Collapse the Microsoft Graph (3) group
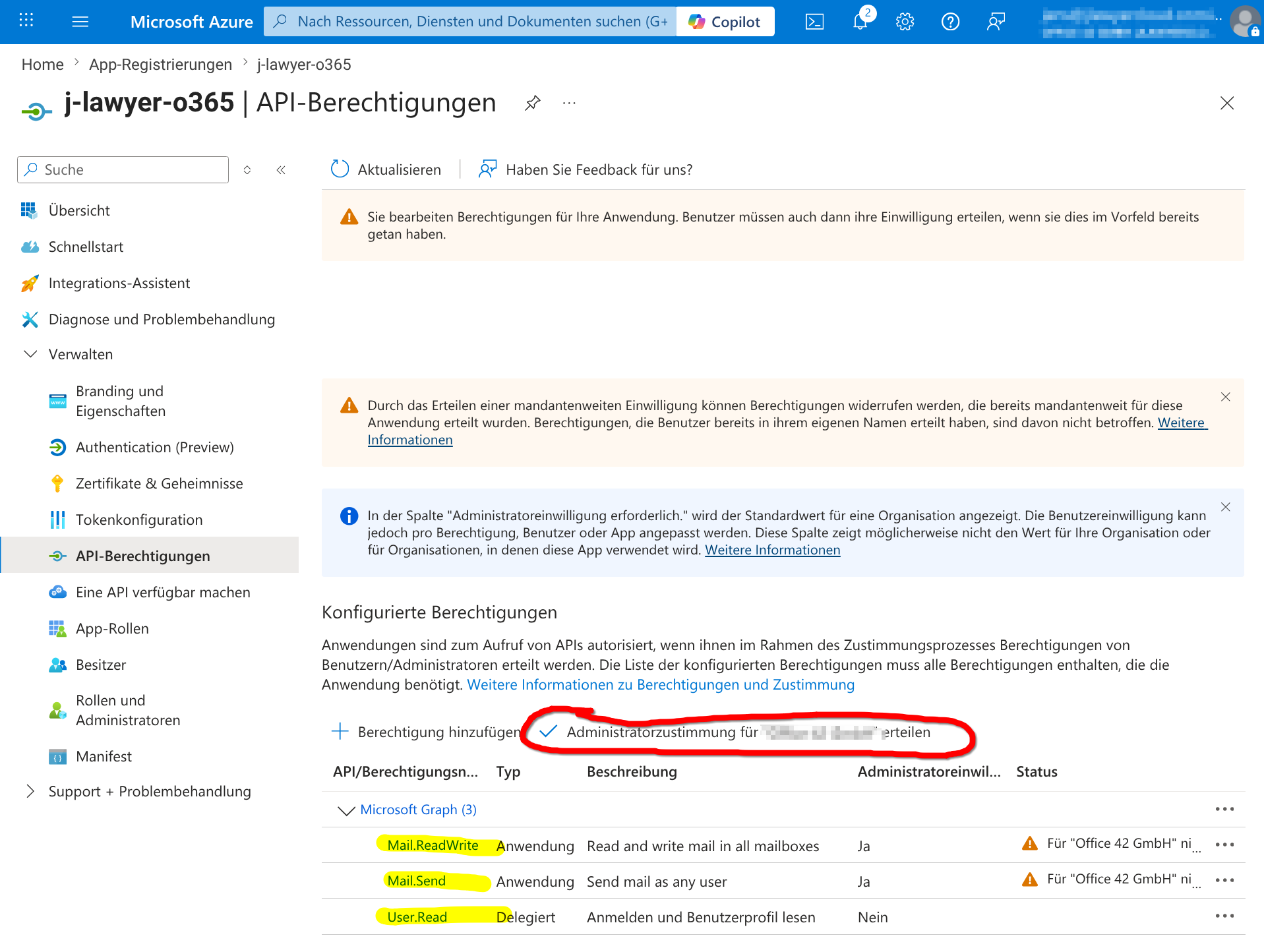The width and height of the screenshot is (1264, 952). click(346, 810)
